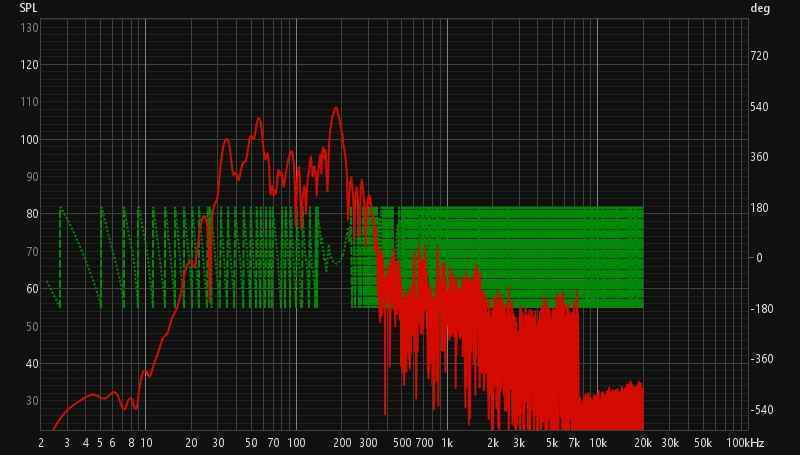
Task: Pick the -540 degree axis label
Action: coord(762,410)
